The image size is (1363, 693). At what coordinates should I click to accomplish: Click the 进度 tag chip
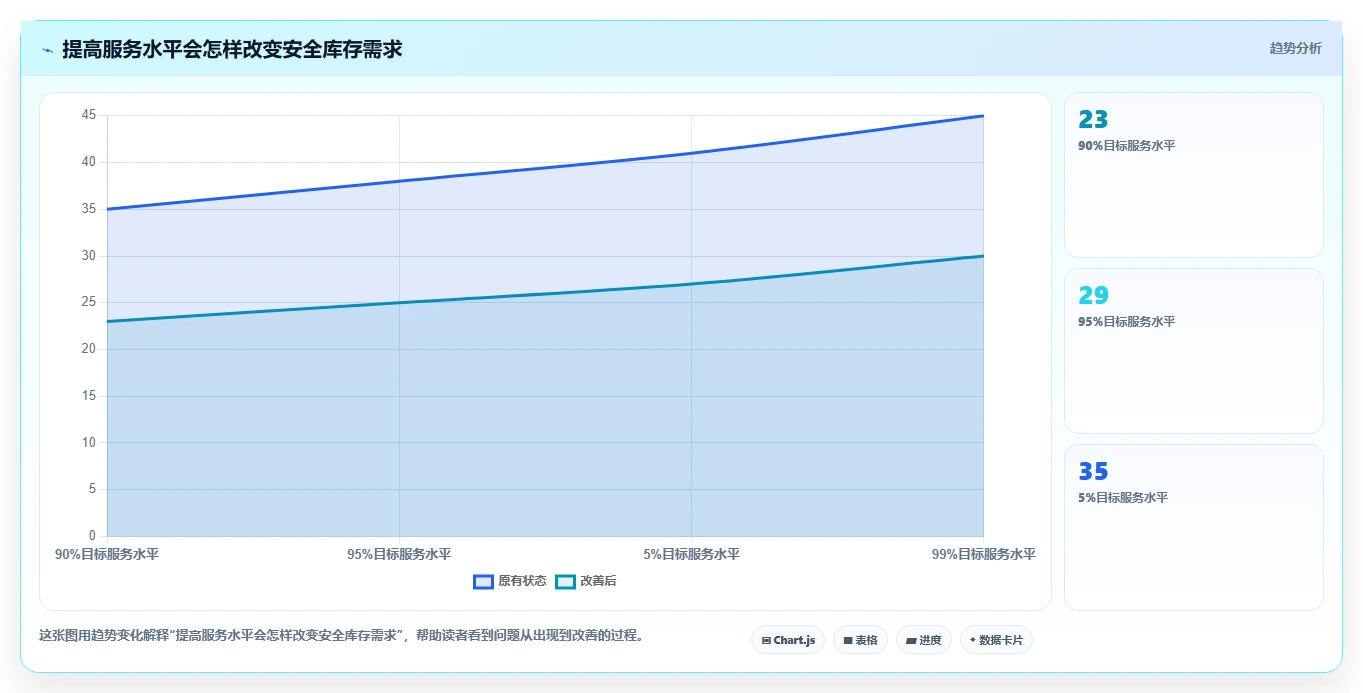point(923,640)
